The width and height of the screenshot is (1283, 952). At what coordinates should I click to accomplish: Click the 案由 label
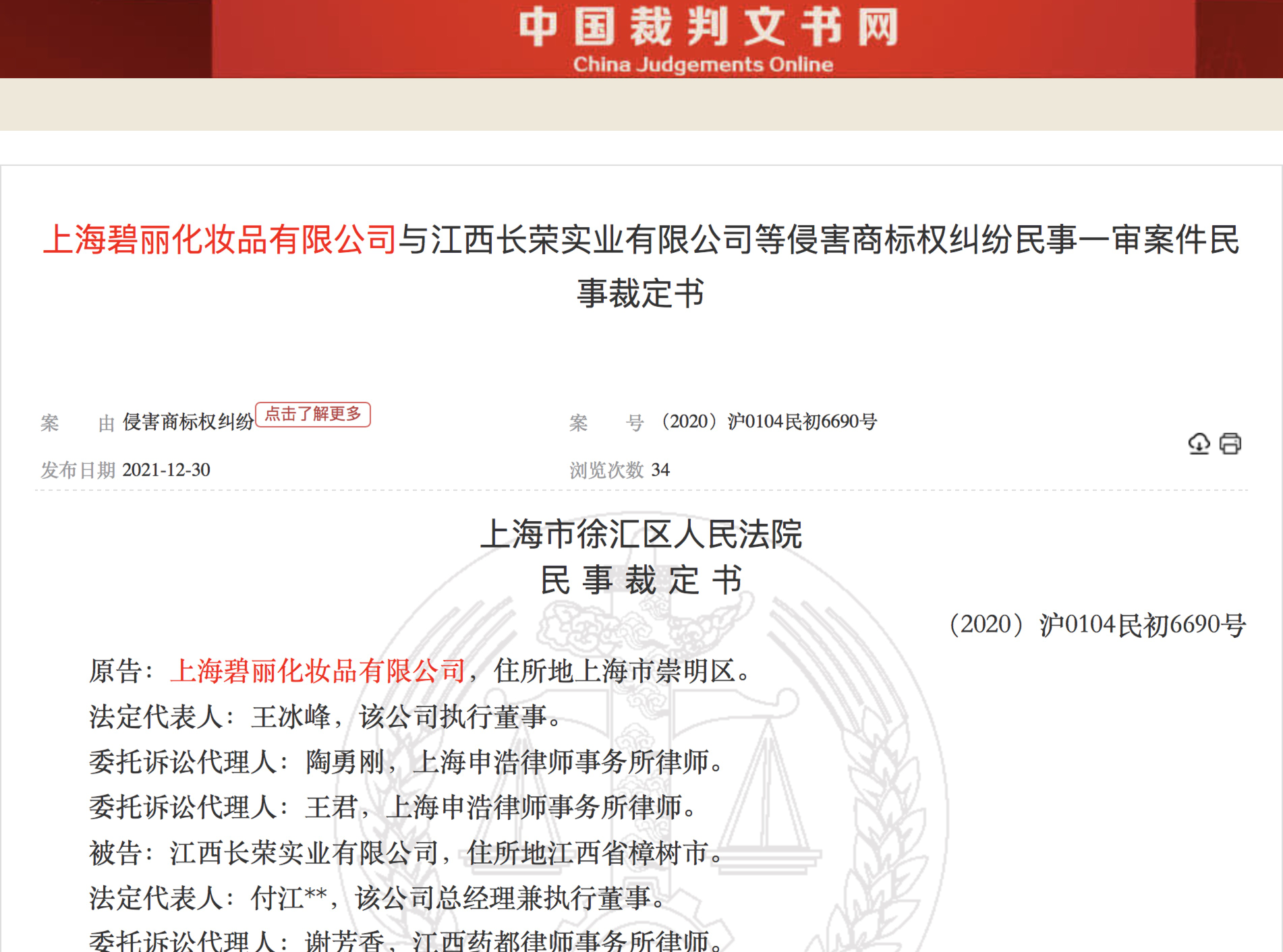point(78,423)
